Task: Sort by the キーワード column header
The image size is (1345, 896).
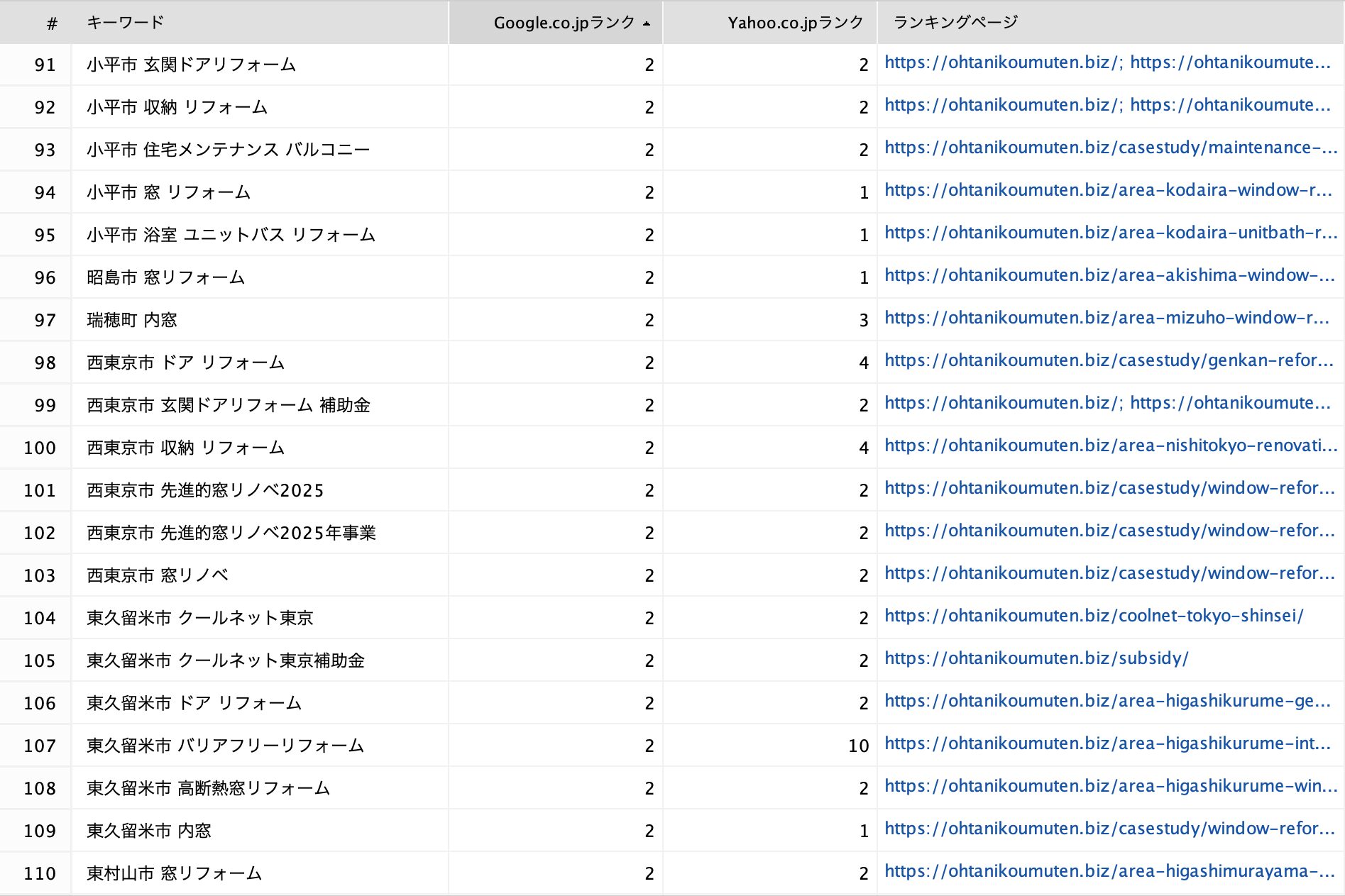Action: tap(125, 23)
